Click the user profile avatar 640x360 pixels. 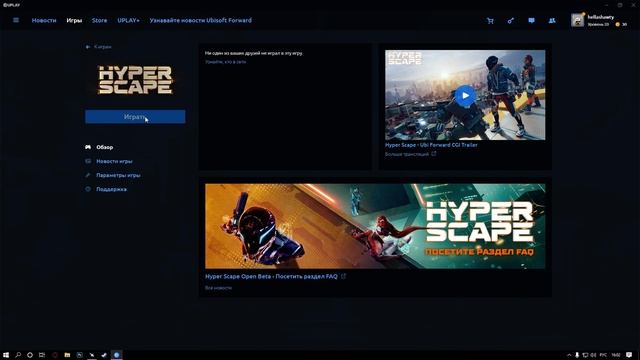click(578, 20)
